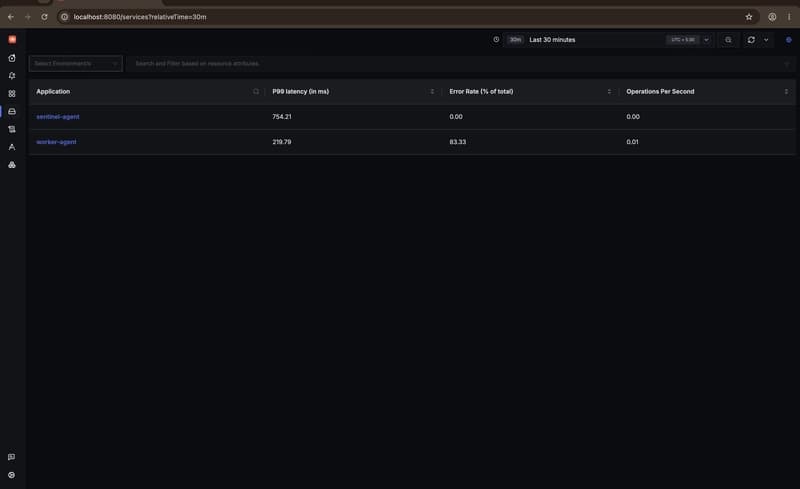Click the 83.33 error rate value
800x489 pixels.
pos(458,142)
